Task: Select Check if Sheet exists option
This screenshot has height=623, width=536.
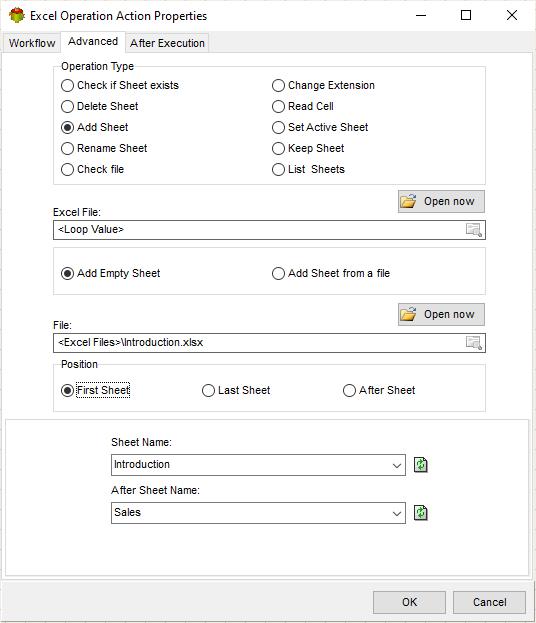Action: click(120, 85)
